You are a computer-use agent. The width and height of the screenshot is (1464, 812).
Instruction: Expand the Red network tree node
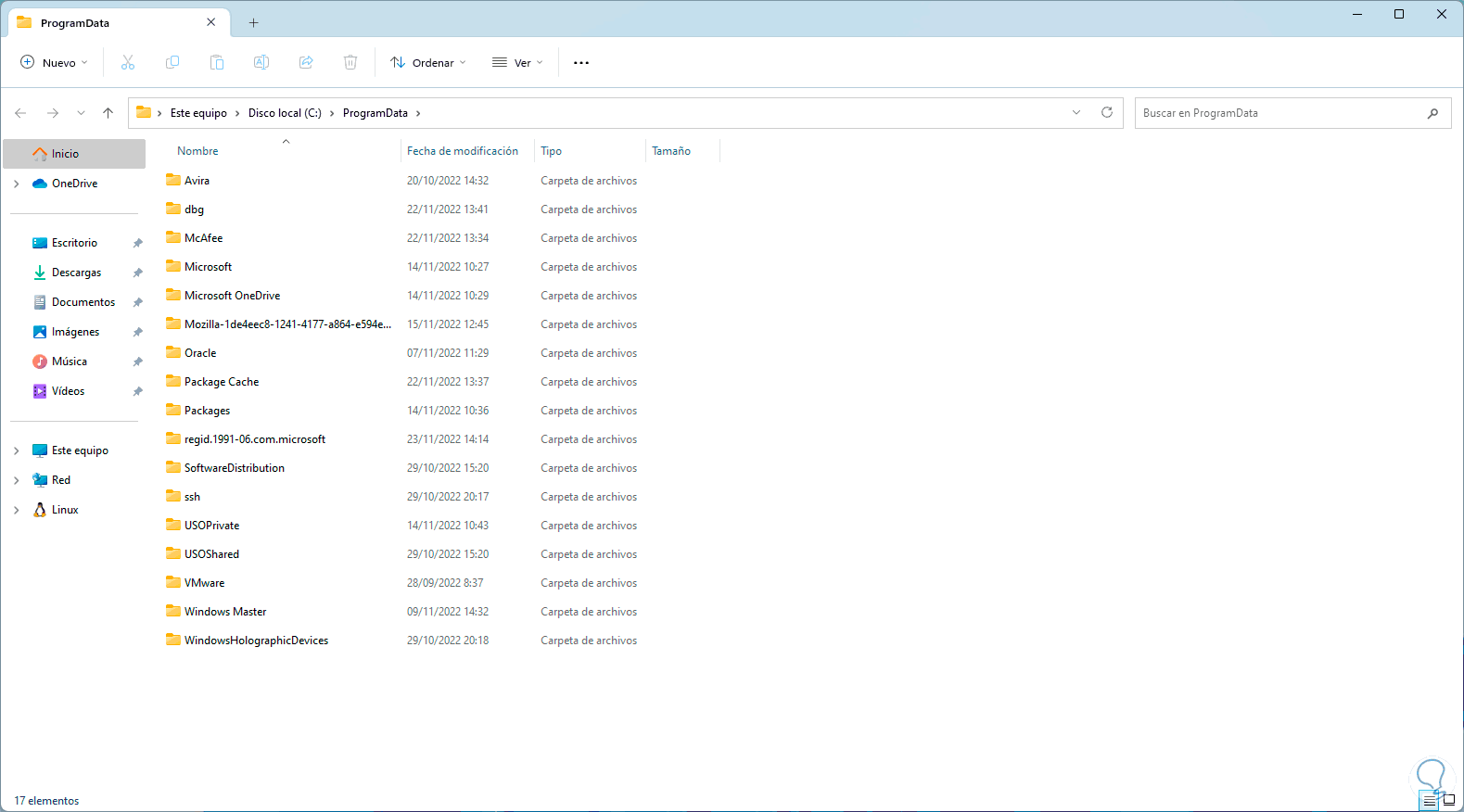click(x=17, y=480)
